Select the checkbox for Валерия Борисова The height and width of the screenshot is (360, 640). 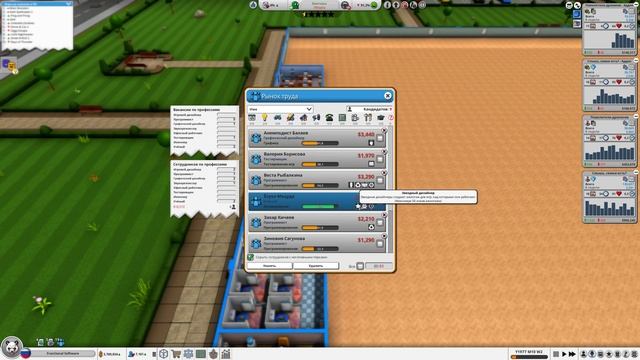[x=380, y=159]
